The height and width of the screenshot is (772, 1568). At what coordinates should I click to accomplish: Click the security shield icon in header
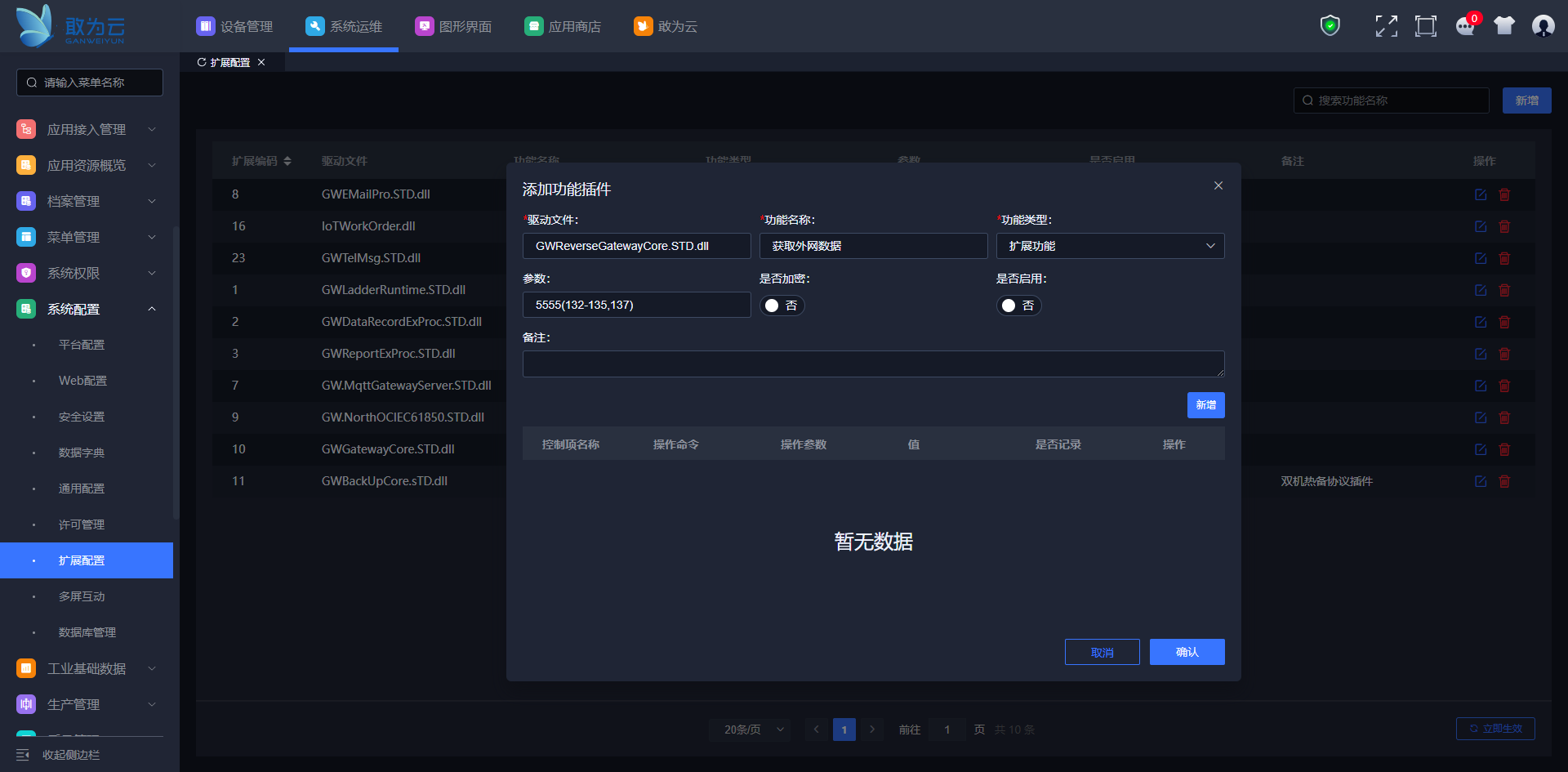tap(1330, 26)
